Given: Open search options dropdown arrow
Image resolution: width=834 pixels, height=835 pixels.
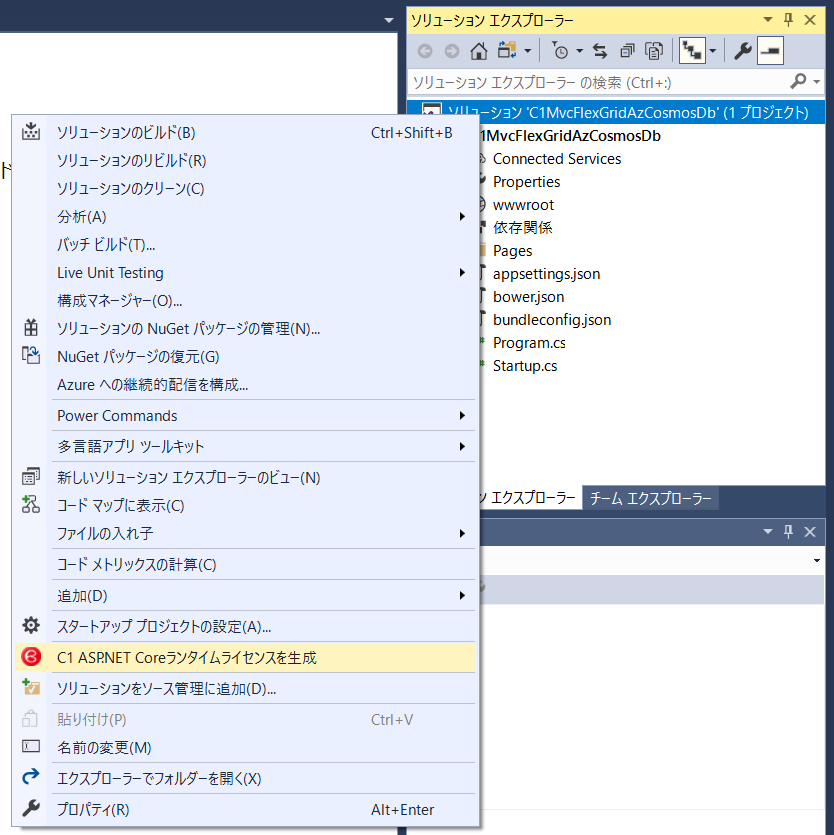Looking at the screenshot, I should pyautogui.click(x=816, y=82).
